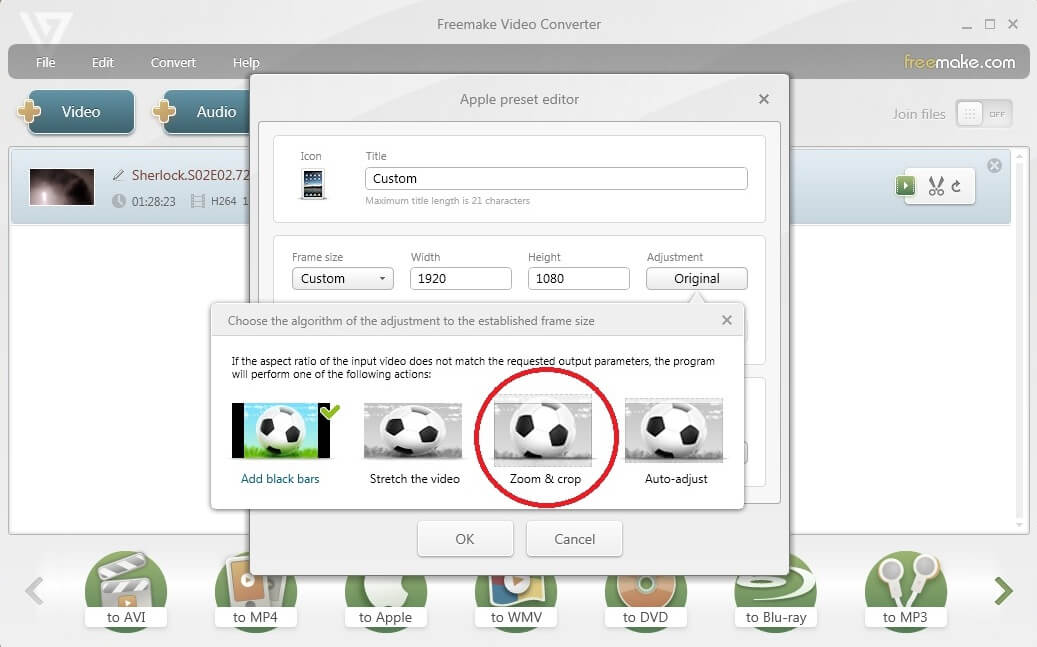Image resolution: width=1037 pixels, height=647 pixels.
Task: Choose the to MP3 output format
Action: [x=905, y=591]
